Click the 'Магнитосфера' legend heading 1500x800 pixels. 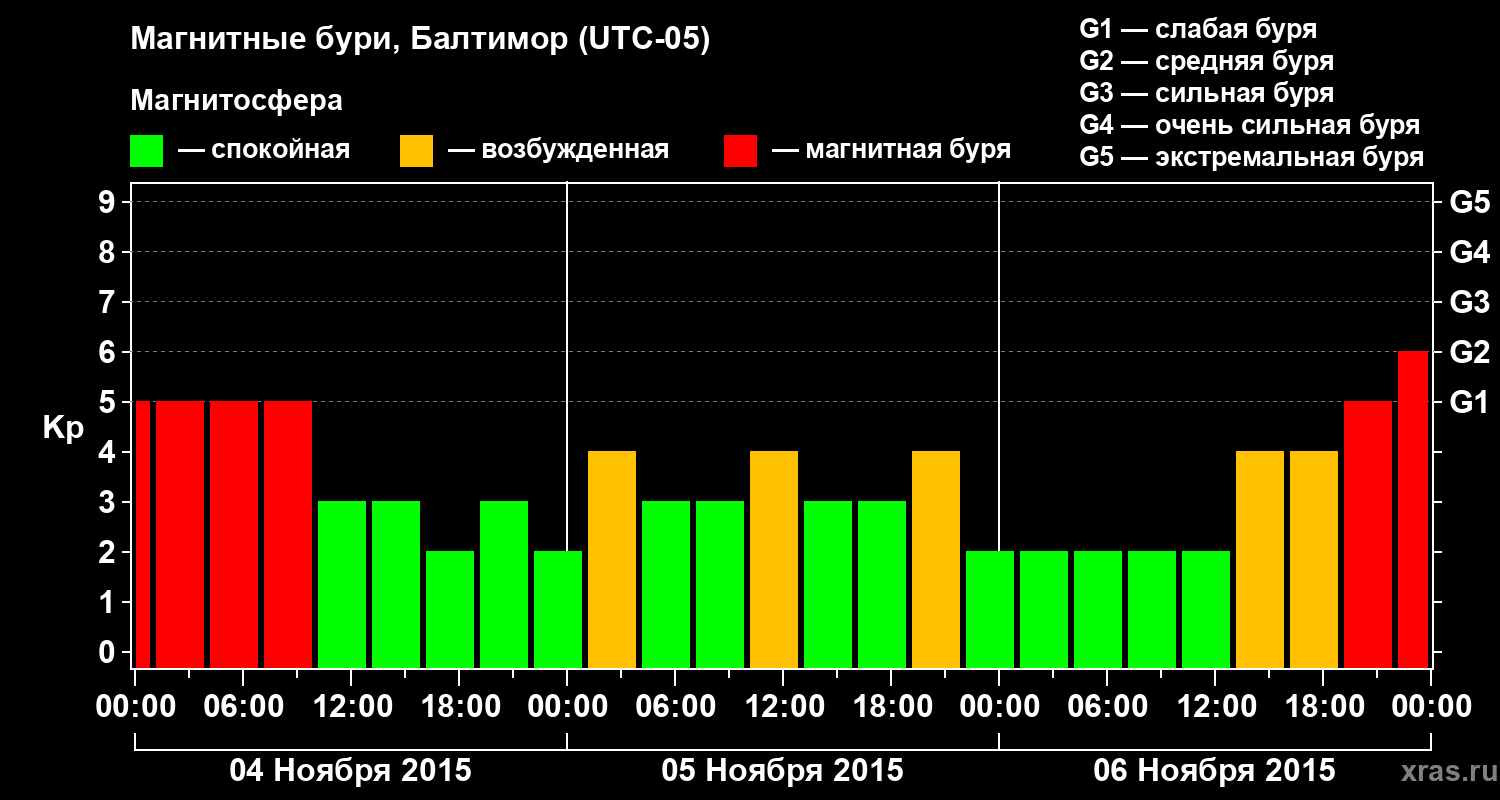(x=236, y=101)
